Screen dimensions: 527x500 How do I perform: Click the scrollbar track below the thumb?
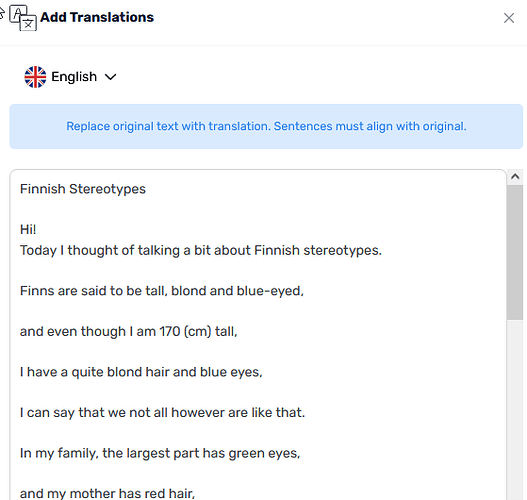(515, 410)
